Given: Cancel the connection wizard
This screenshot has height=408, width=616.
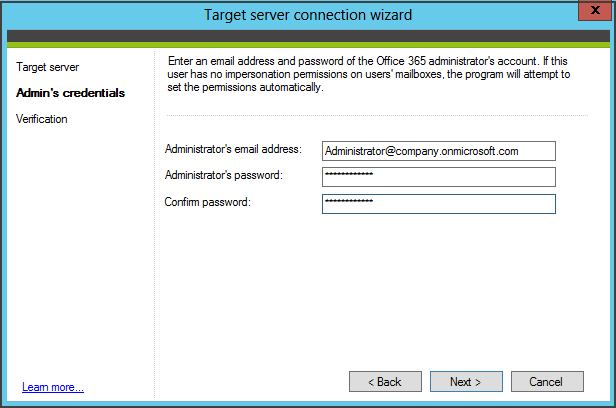Looking at the screenshot, I should click(547, 381).
